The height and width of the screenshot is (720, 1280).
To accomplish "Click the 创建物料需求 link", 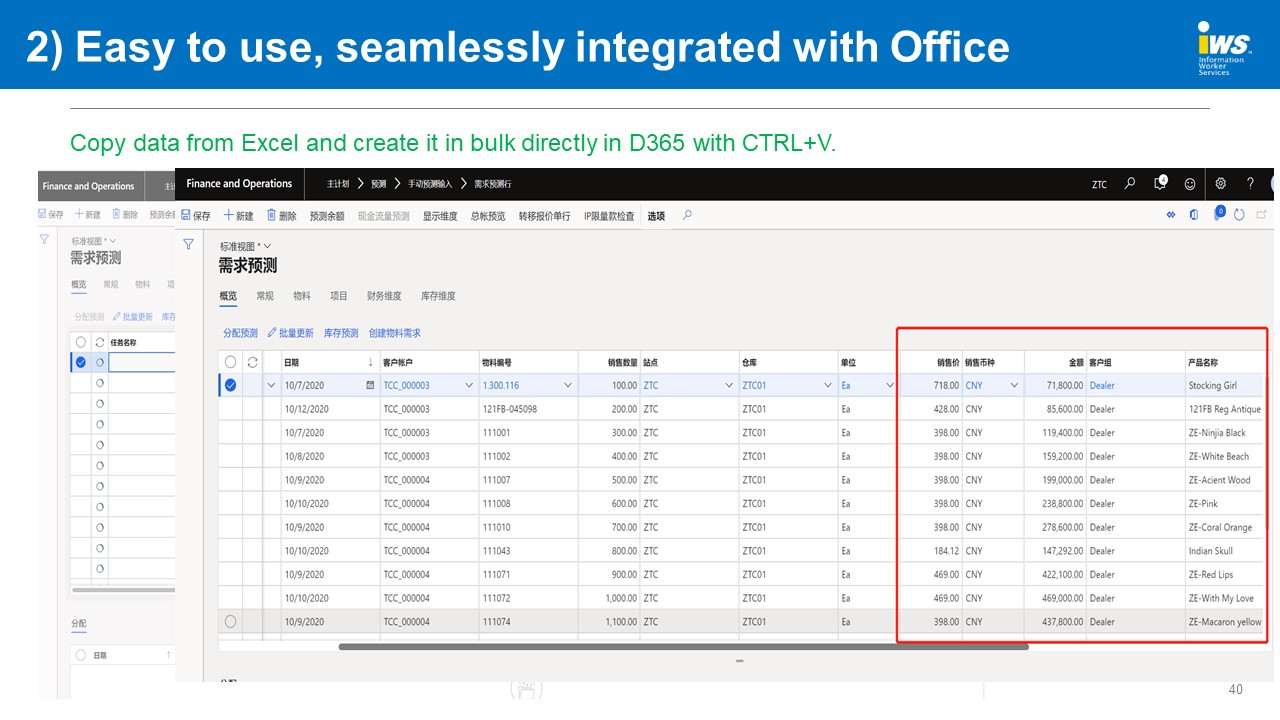I will (x=395, y=333).
